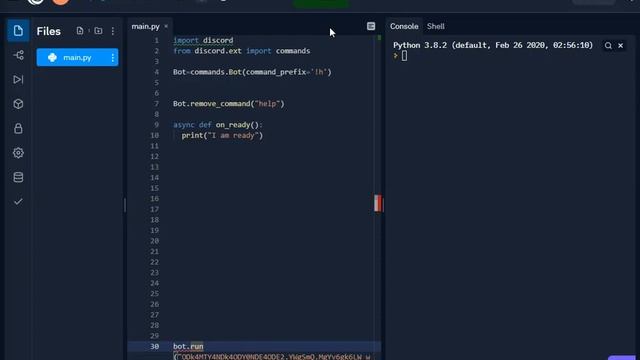
Task: Create a new folder in Files panel
Action: [98, 31]
